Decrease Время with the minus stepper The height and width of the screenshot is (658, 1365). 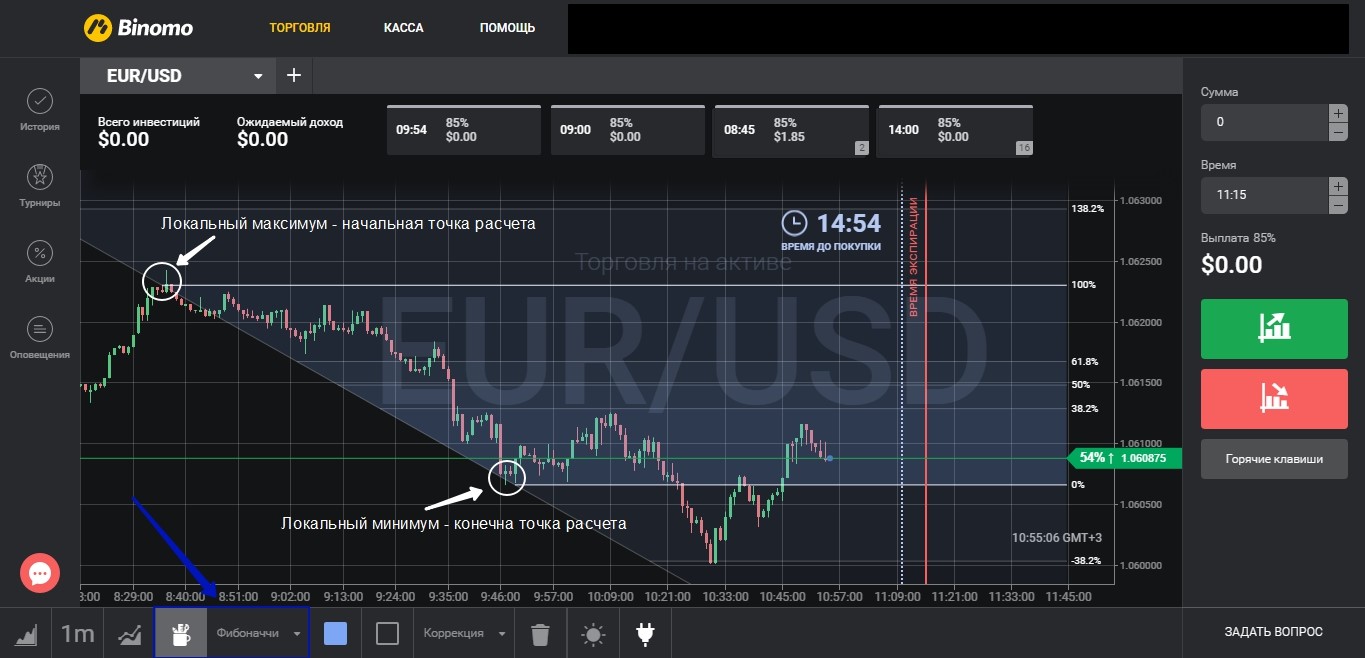pos(1338,205)
